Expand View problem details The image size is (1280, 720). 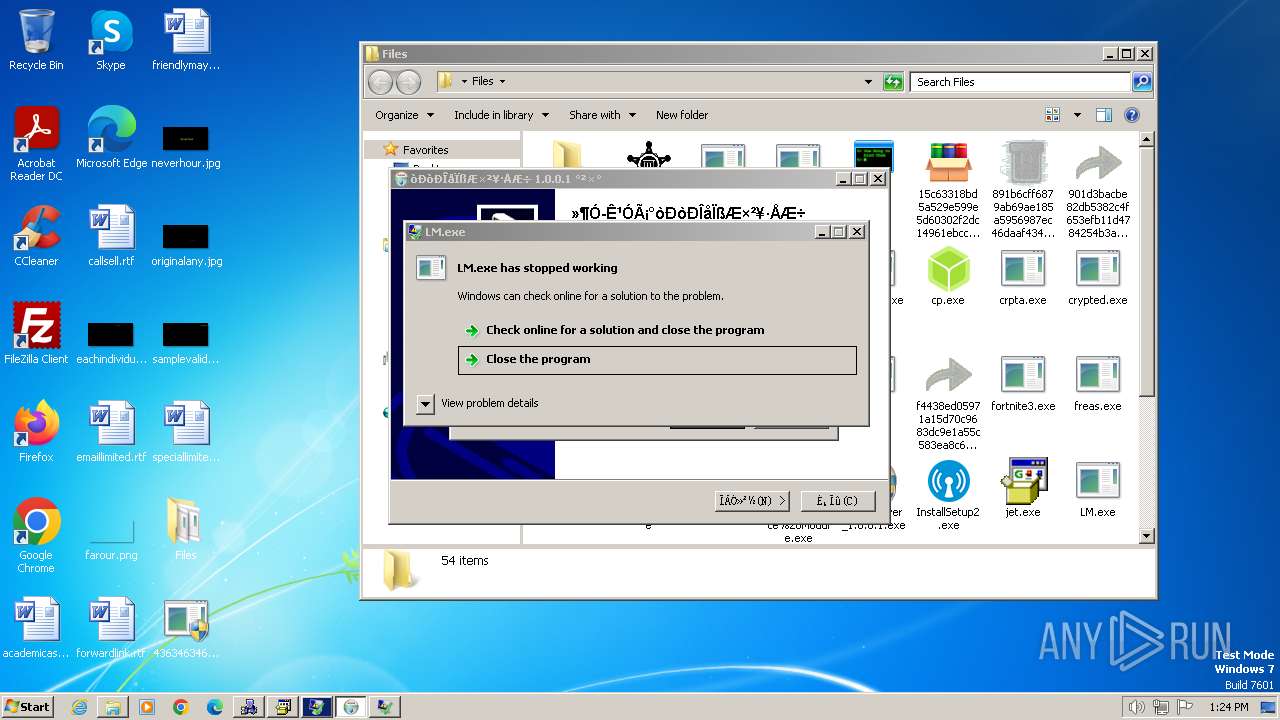[479, 403]
